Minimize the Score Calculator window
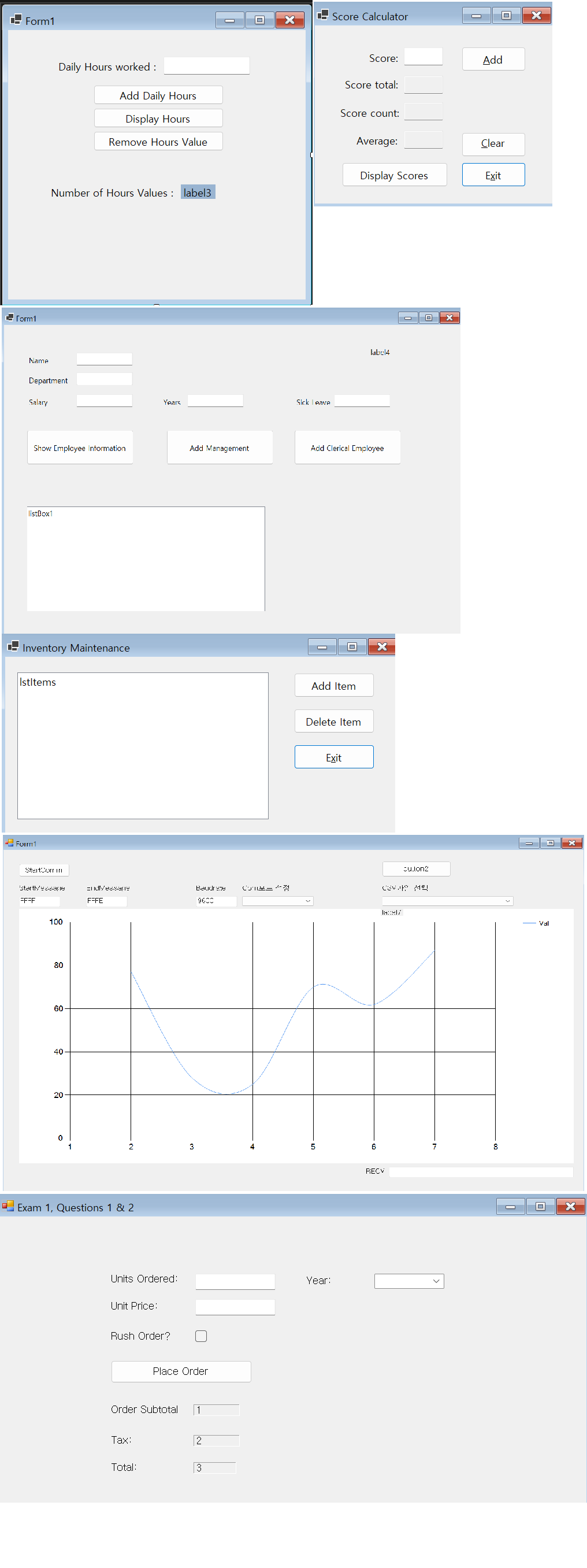 coord(476,16)
